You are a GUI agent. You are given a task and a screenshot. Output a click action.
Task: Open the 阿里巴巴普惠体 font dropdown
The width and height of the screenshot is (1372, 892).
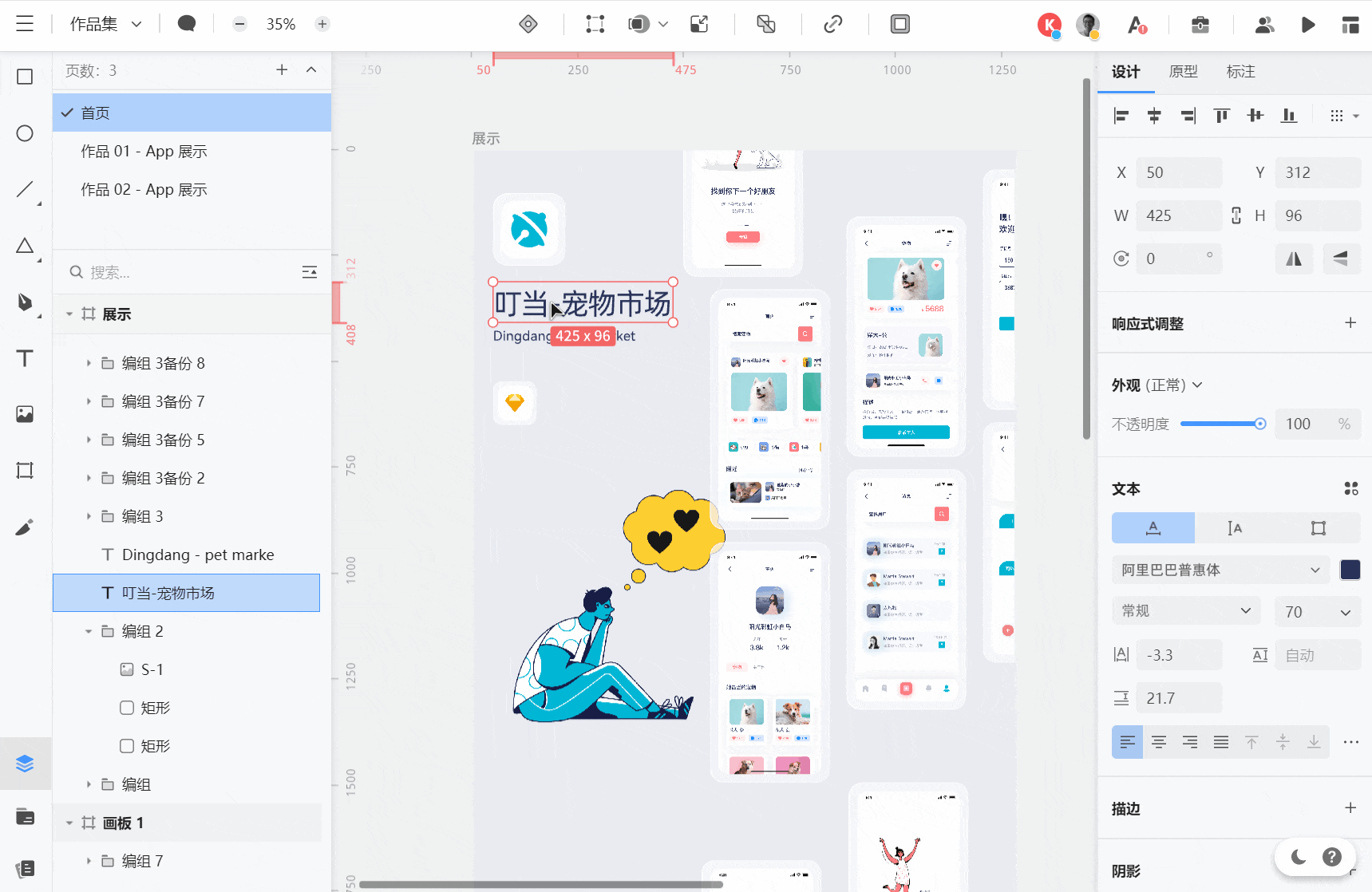tap(1220, 570)
